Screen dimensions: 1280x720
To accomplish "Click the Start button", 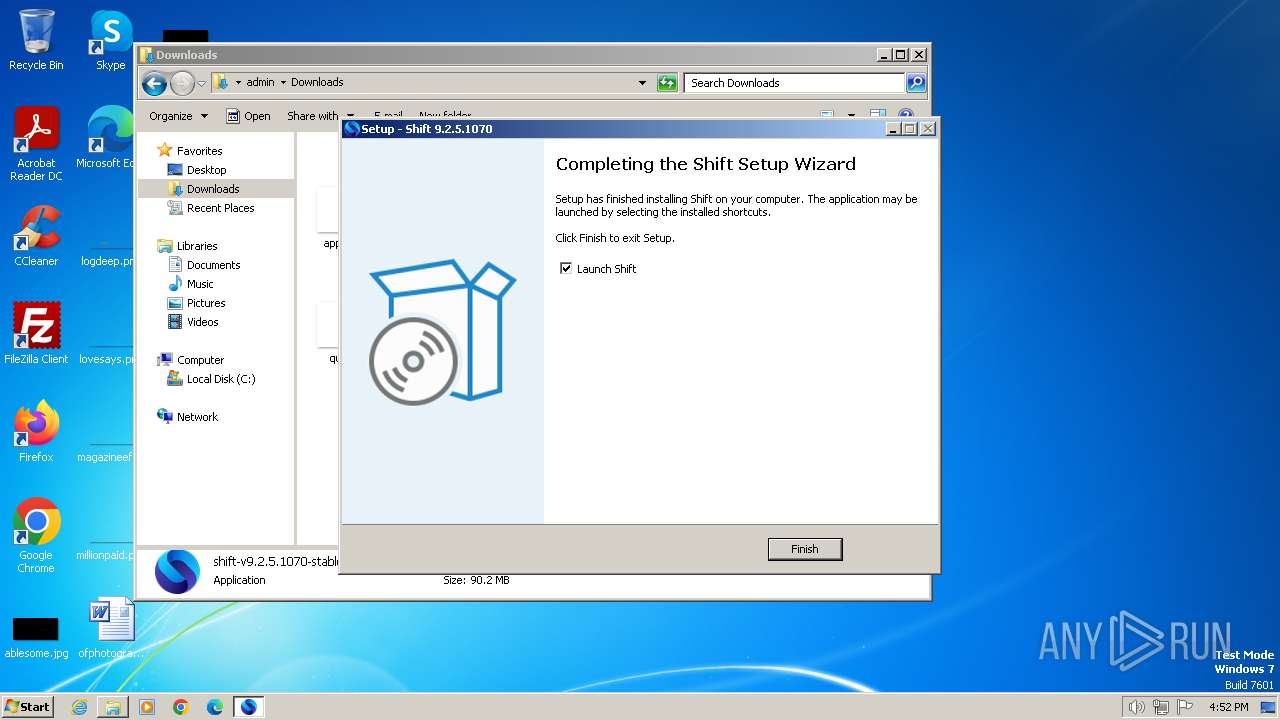I will pyautogui.click(x=27, y=706).
